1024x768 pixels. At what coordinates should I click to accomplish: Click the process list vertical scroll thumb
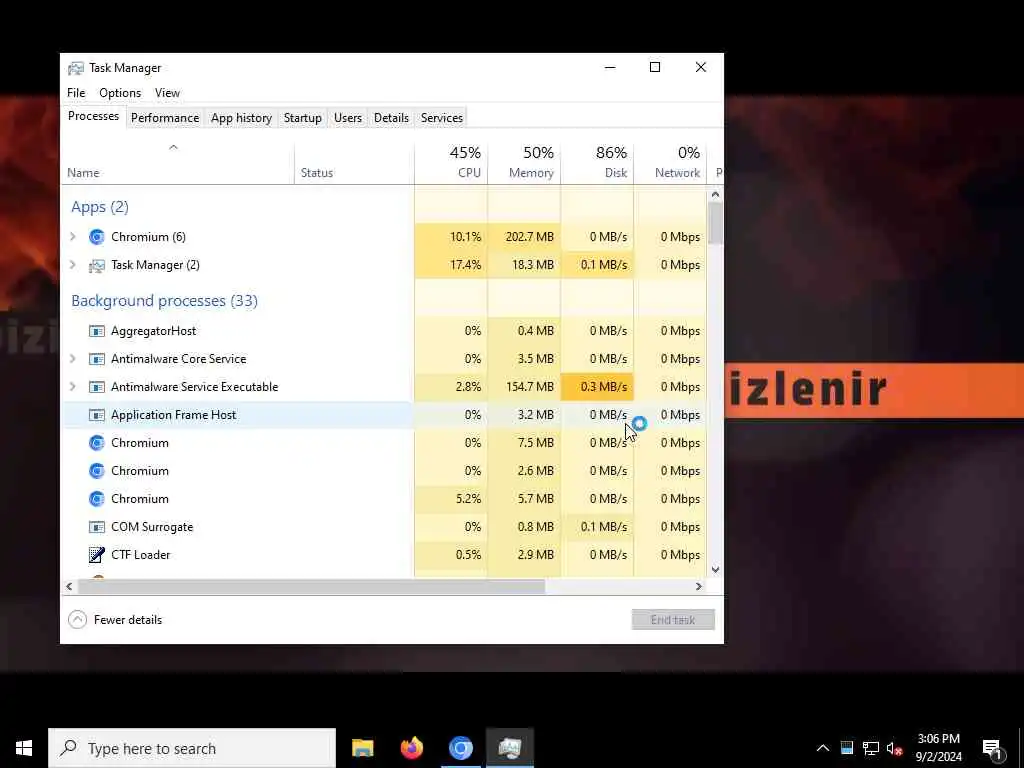click(715, 223)
